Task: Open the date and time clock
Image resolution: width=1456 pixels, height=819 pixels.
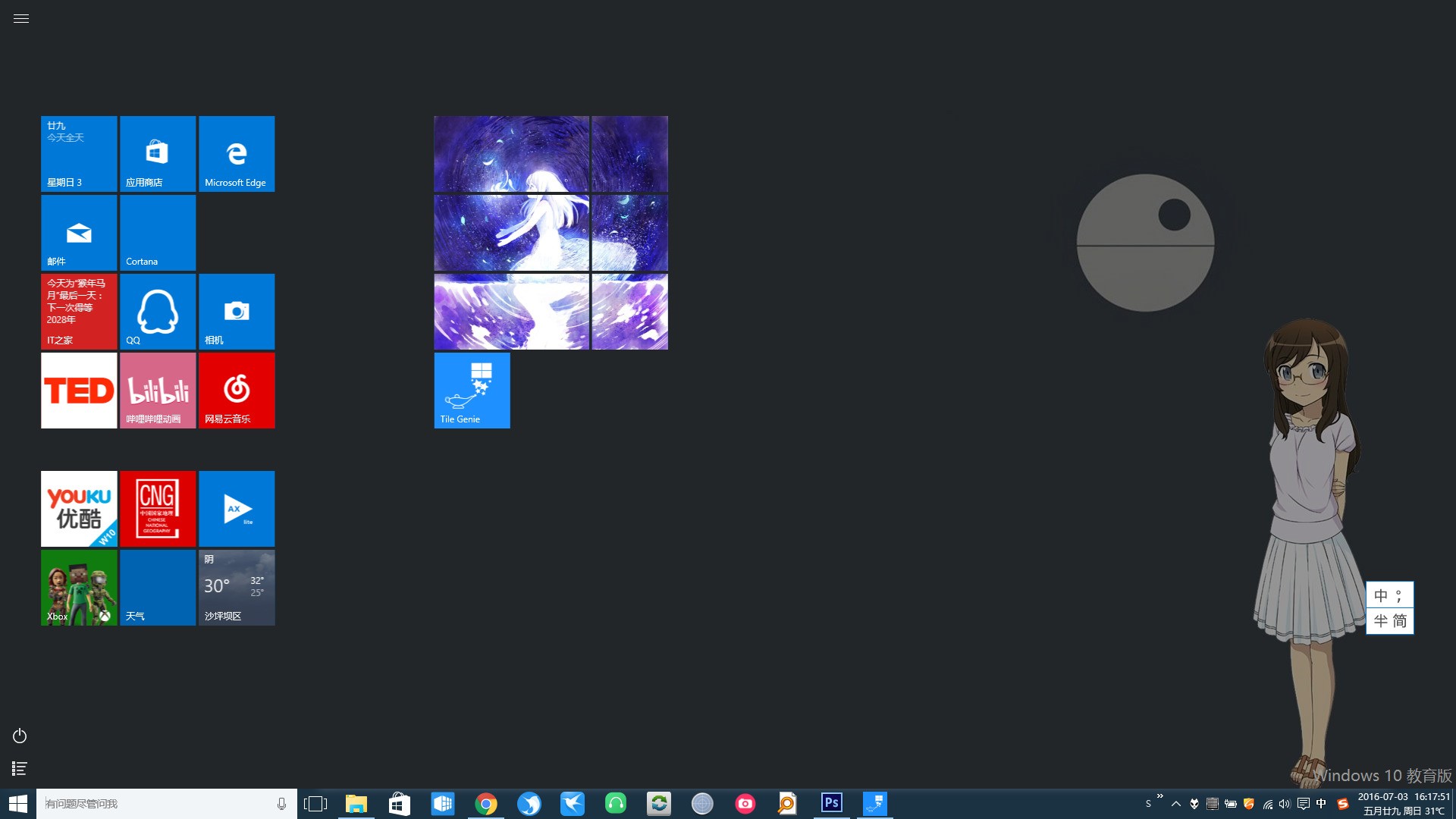Action: pos(1404,804)
